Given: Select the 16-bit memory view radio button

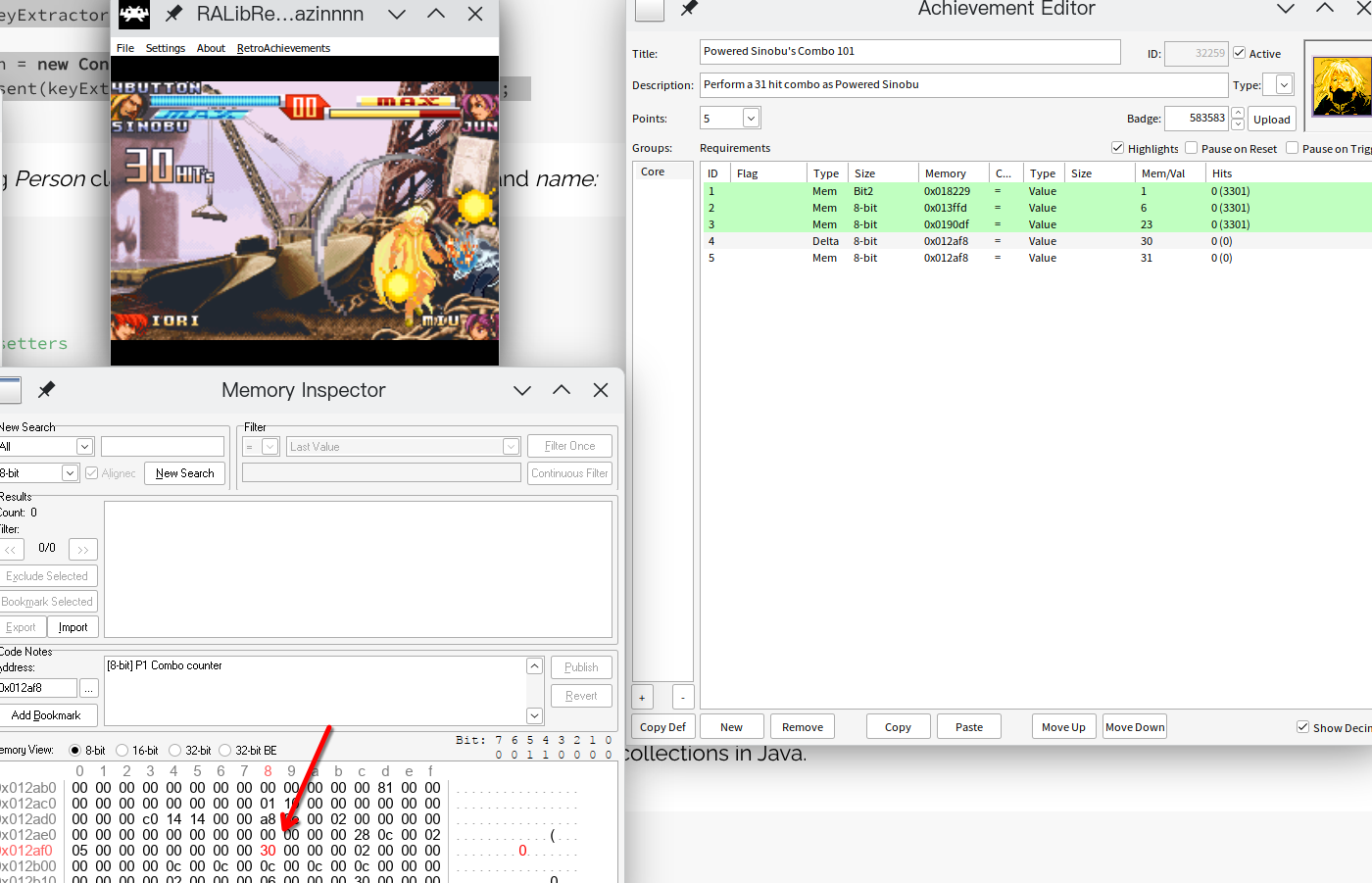Looking at the screenshot, I should (122, 751).
